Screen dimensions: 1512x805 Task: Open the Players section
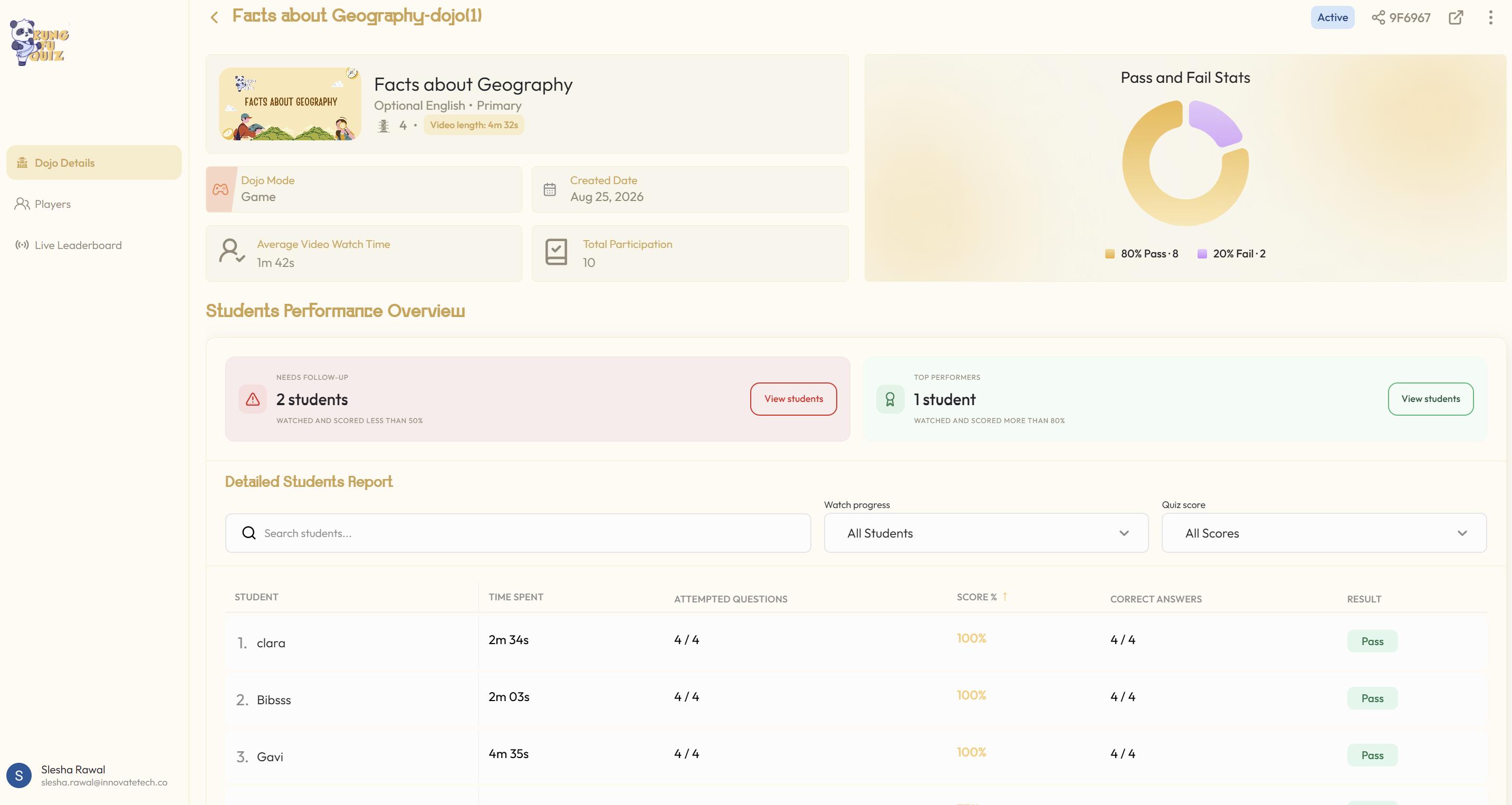click(x=94, y=204)
